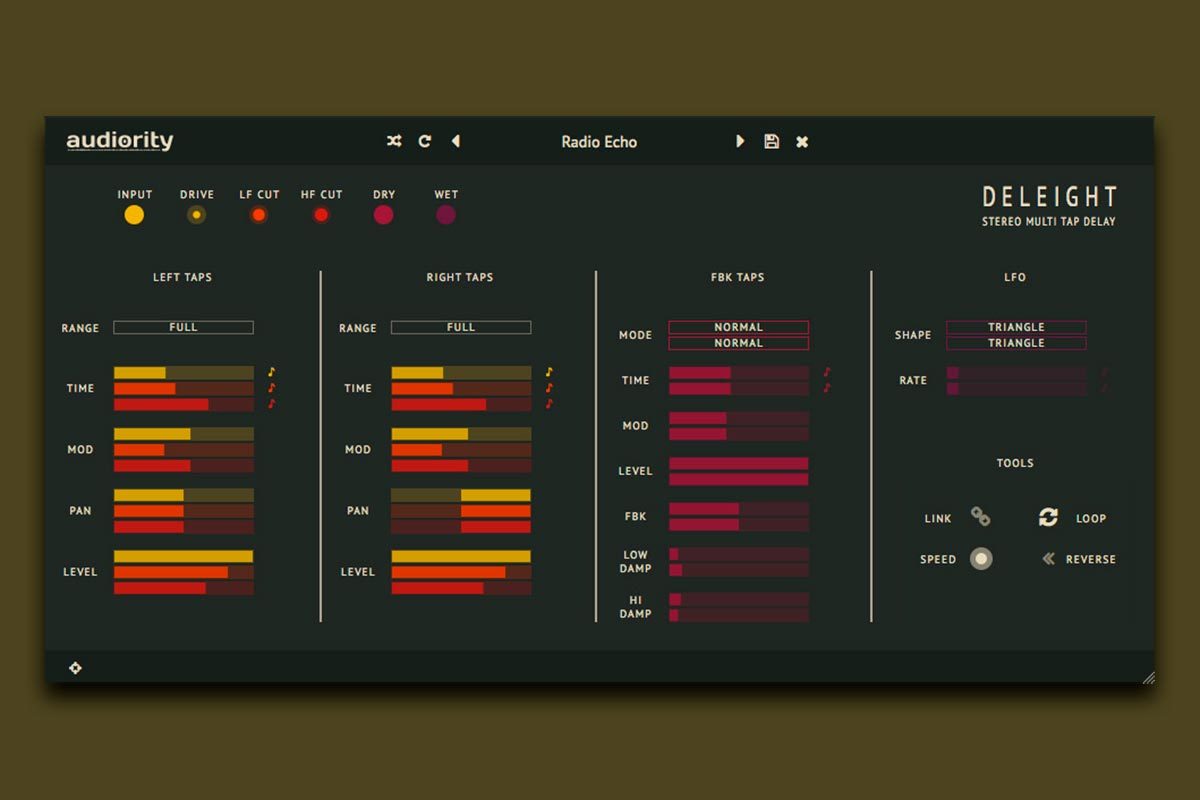Toggle sync note on Right Taps yellow time
The width and height of the screenshot is (1200, 800).
click(549, 372)
